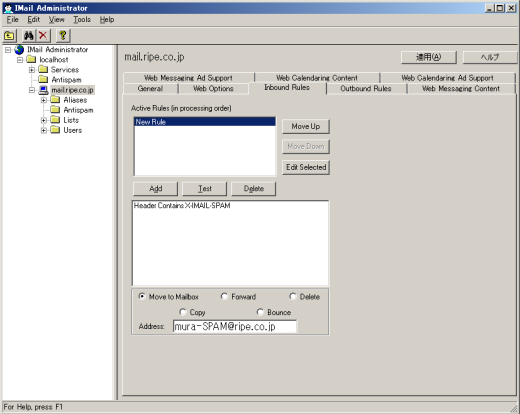The image size is (520, 414).
Task: Click the Edit Selected button
Action: (x=306, y=167)
